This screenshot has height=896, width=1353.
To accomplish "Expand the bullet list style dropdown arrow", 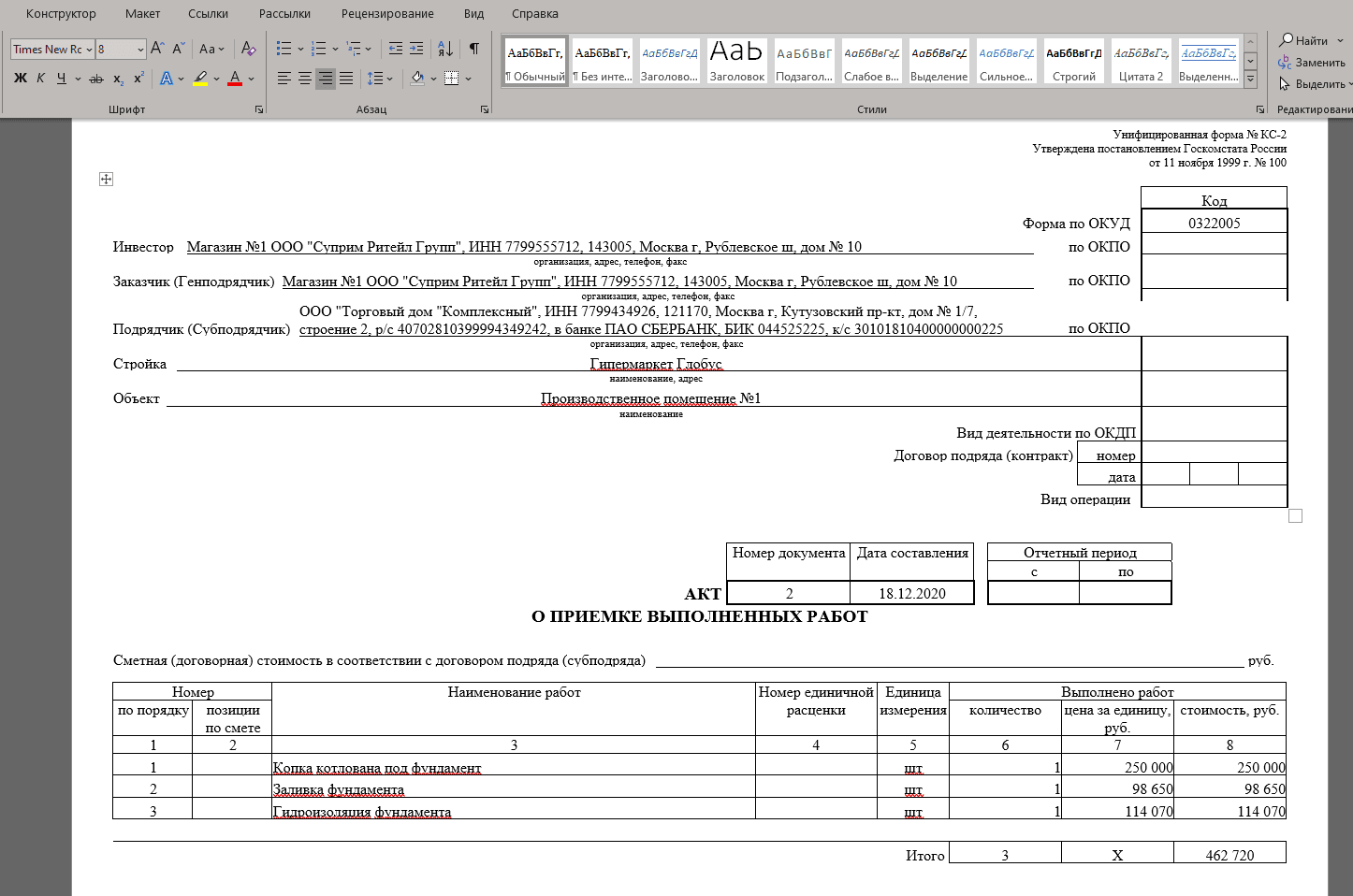I will [x=300, y=49].
